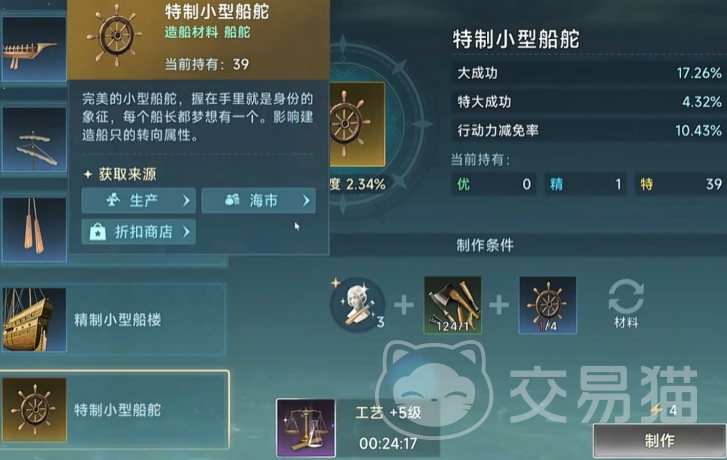Open the 折扣商店 source link
The height and width of the screenshot is (460, 727).
(139, 231)
